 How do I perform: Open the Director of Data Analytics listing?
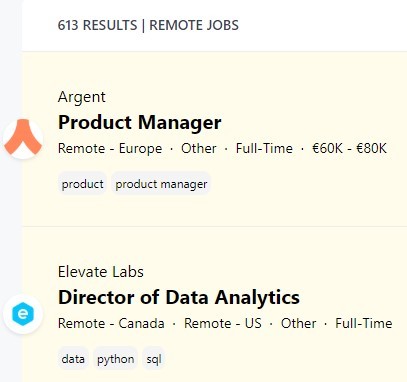point(179,297)
